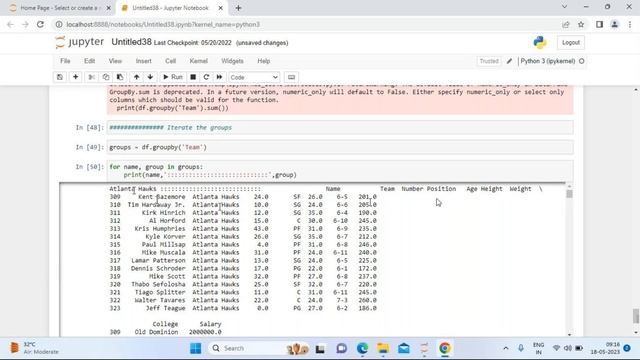The width and height of the screenshot is (640, 360).
Task: Open tab search chevron in title bar
Action: [x=564, y=7]
